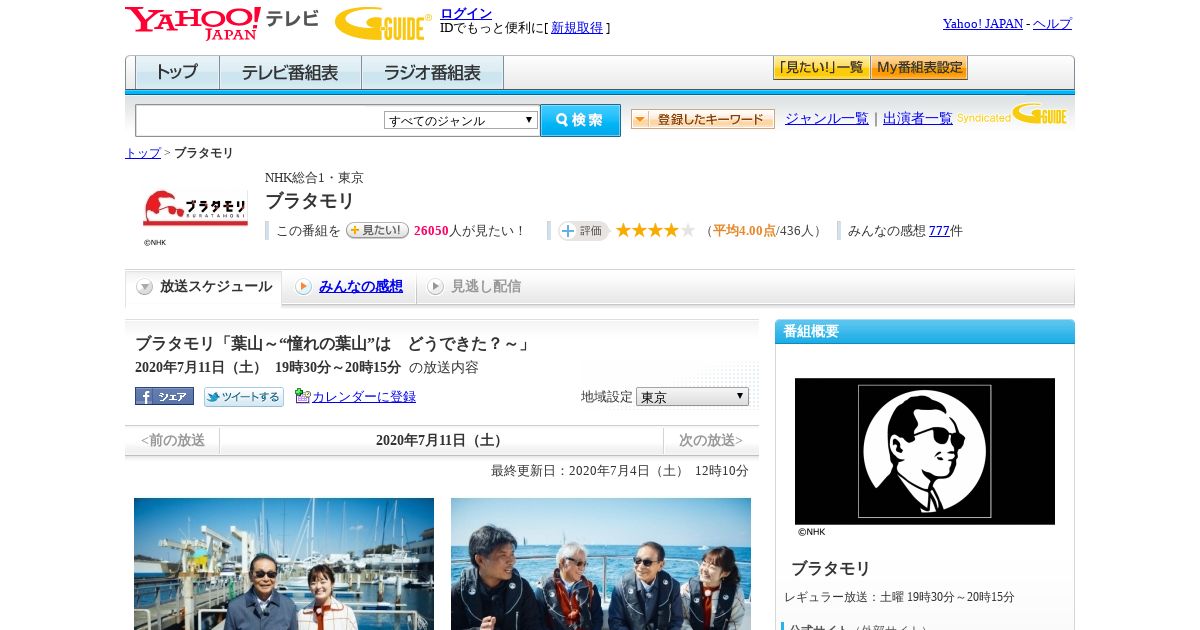The height and width of the screenshot is (630, 1200).
Task: Open ジャンル一覧 link
Action: pyautogui.click(x=827, y=118)
